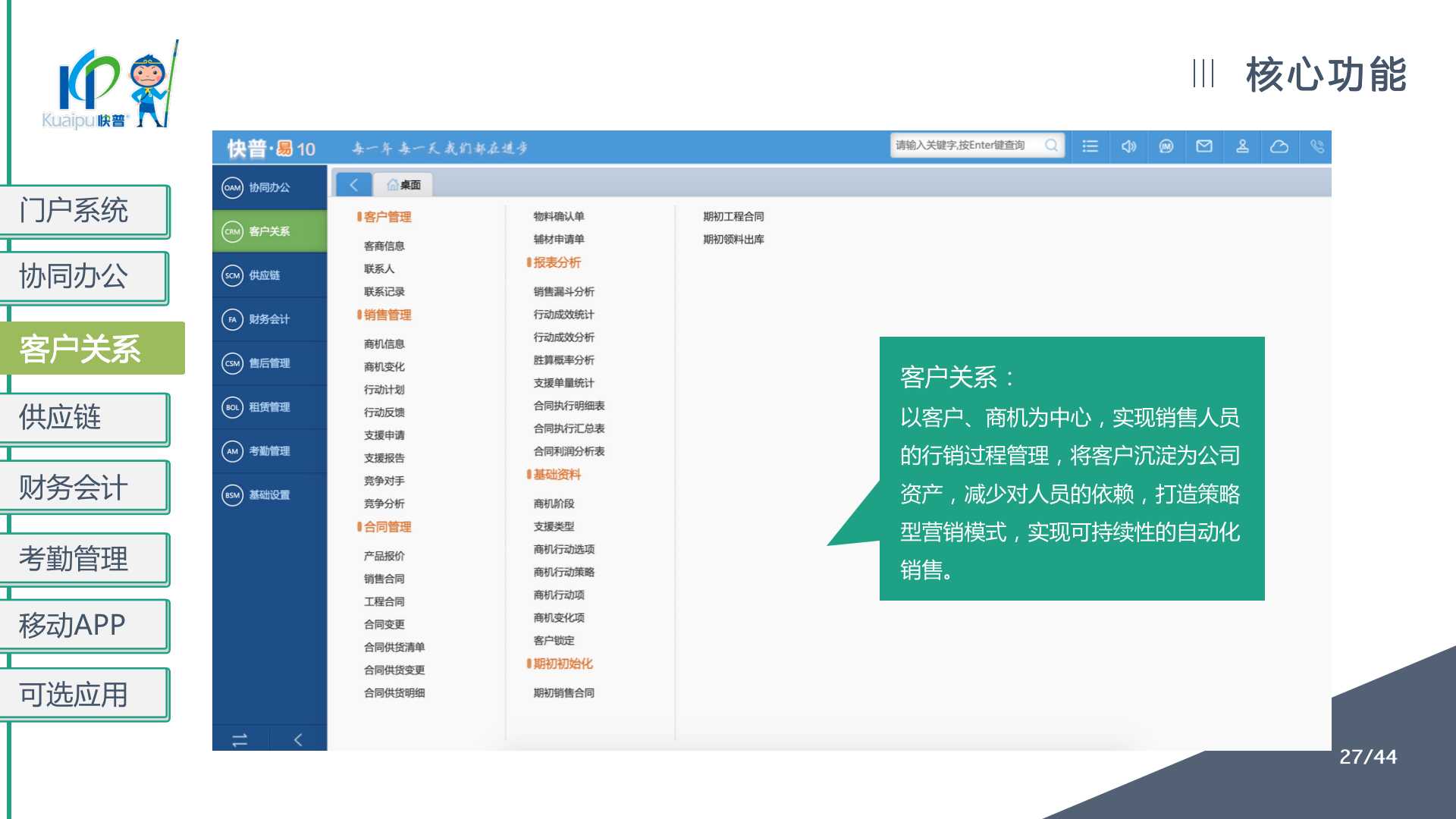Open the mail envelope icon
1456x819 pixels.
coord(1204,146)
